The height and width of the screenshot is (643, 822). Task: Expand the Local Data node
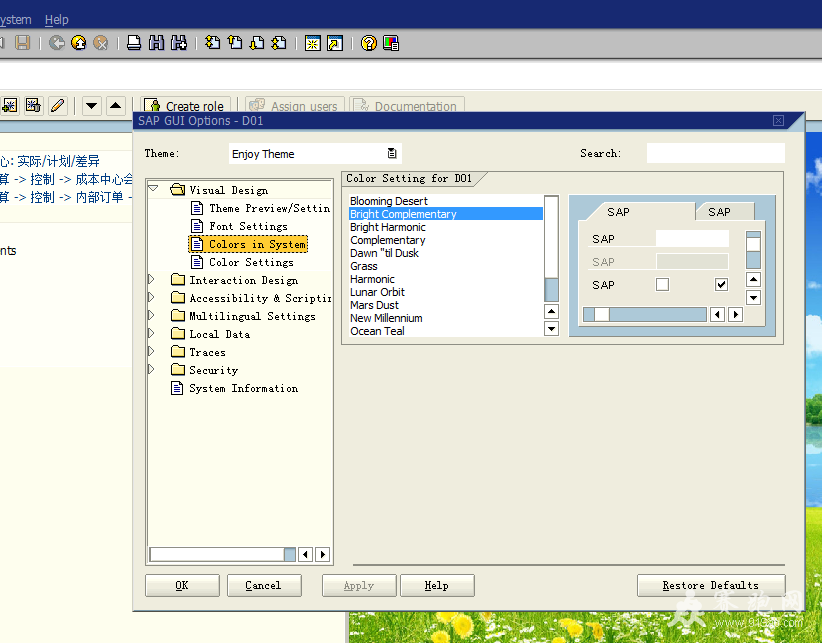(152, 333)
